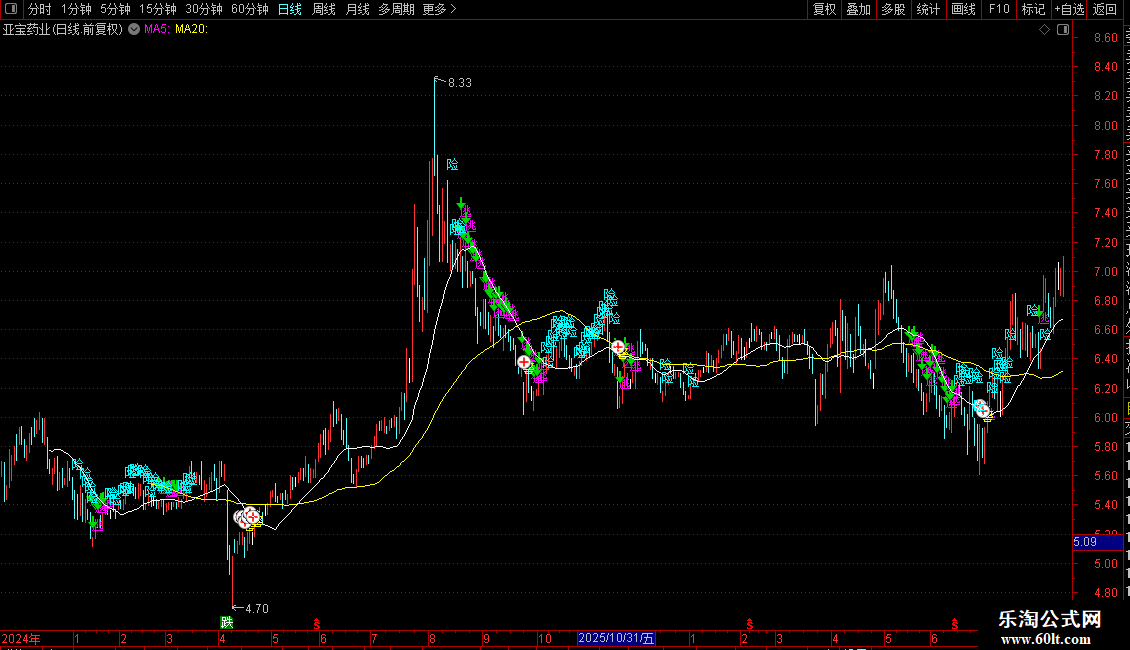Click the MA5: indicator label
Viewport: 1130px width, 650px height.
pos(156,30)
